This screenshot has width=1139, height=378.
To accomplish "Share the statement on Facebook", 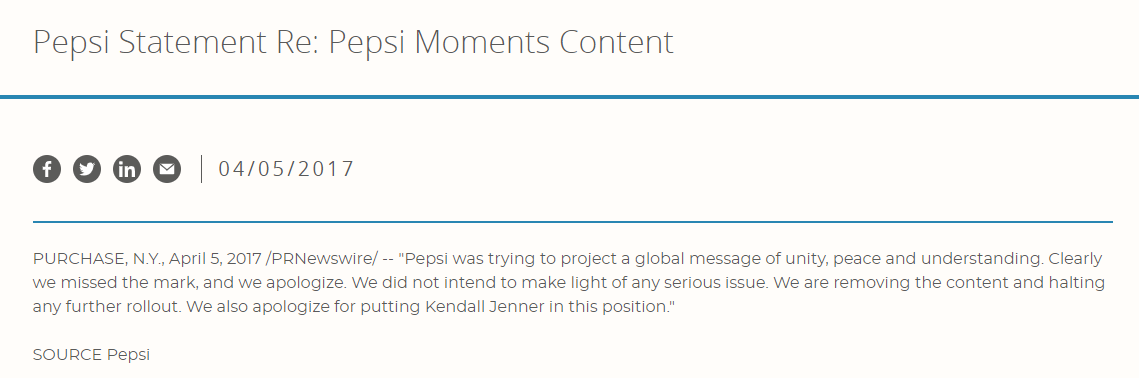I will (47, 169).
